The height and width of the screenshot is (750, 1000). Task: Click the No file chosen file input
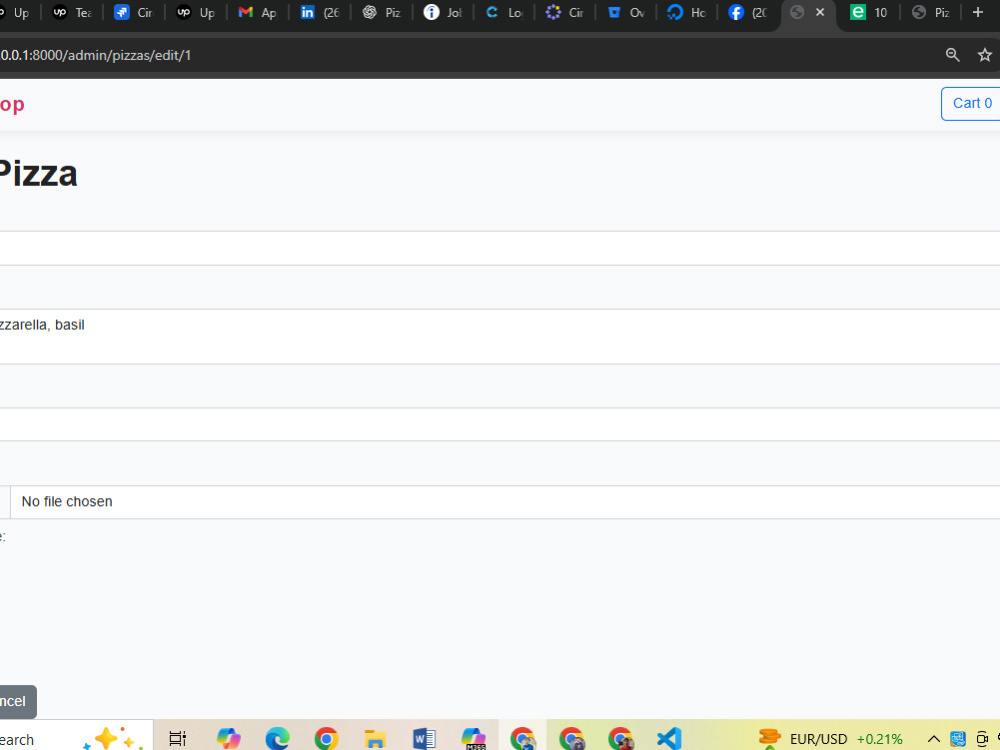(x=500, y=502)
